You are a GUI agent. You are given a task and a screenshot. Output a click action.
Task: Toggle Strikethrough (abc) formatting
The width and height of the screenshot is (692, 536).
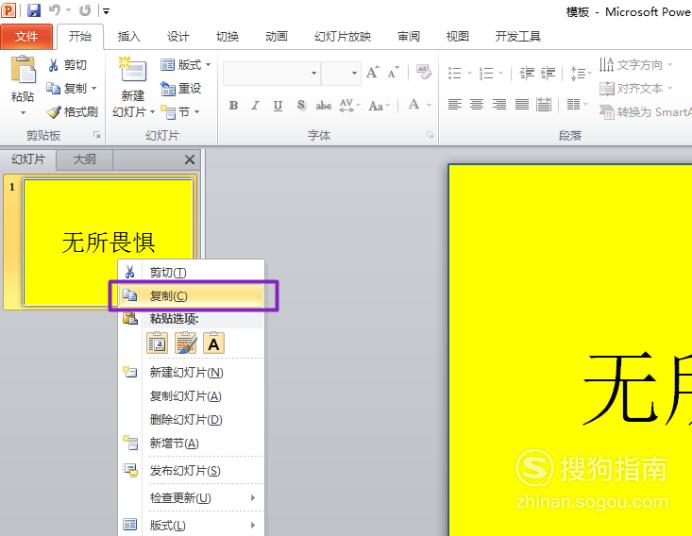tap(323, 105)
